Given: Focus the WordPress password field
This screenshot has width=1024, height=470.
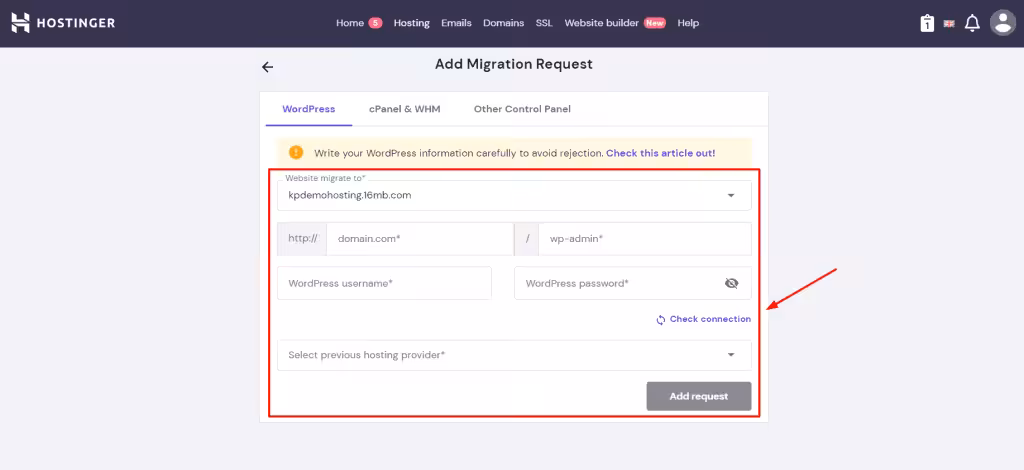Looking at the screenshot, I should [x=633, y=283].
